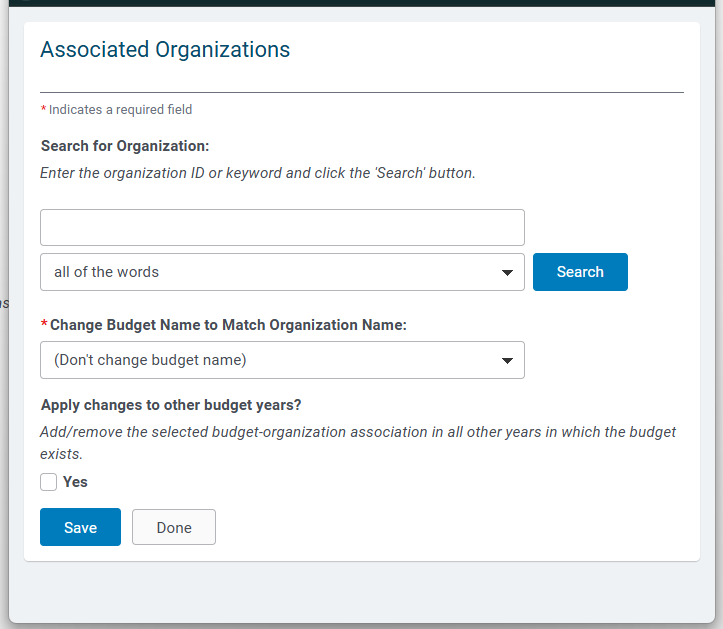Click the blue Search button

coord(580,272)
